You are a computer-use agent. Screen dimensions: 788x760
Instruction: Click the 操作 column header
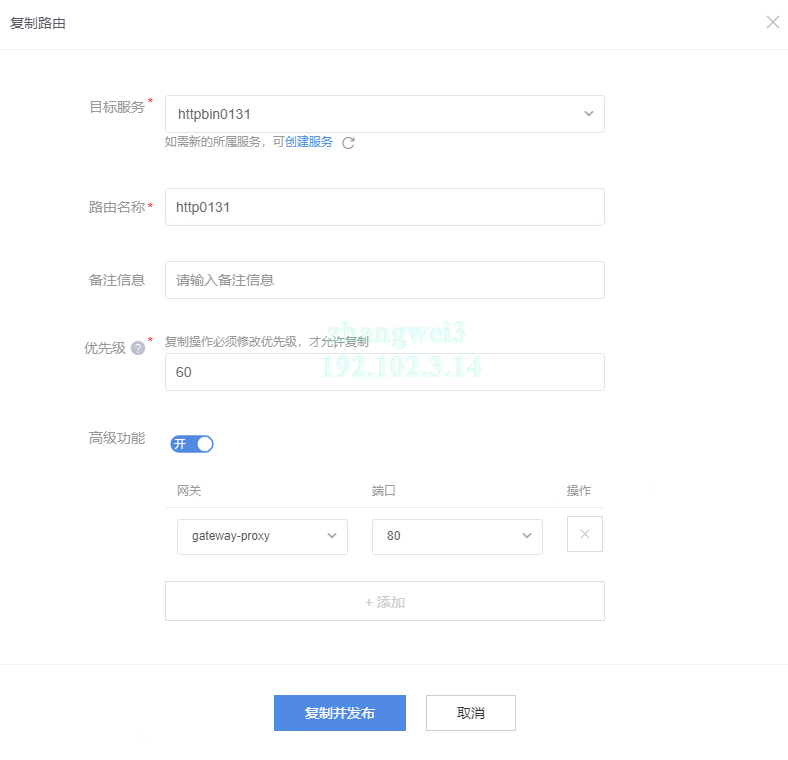[579, 491]
